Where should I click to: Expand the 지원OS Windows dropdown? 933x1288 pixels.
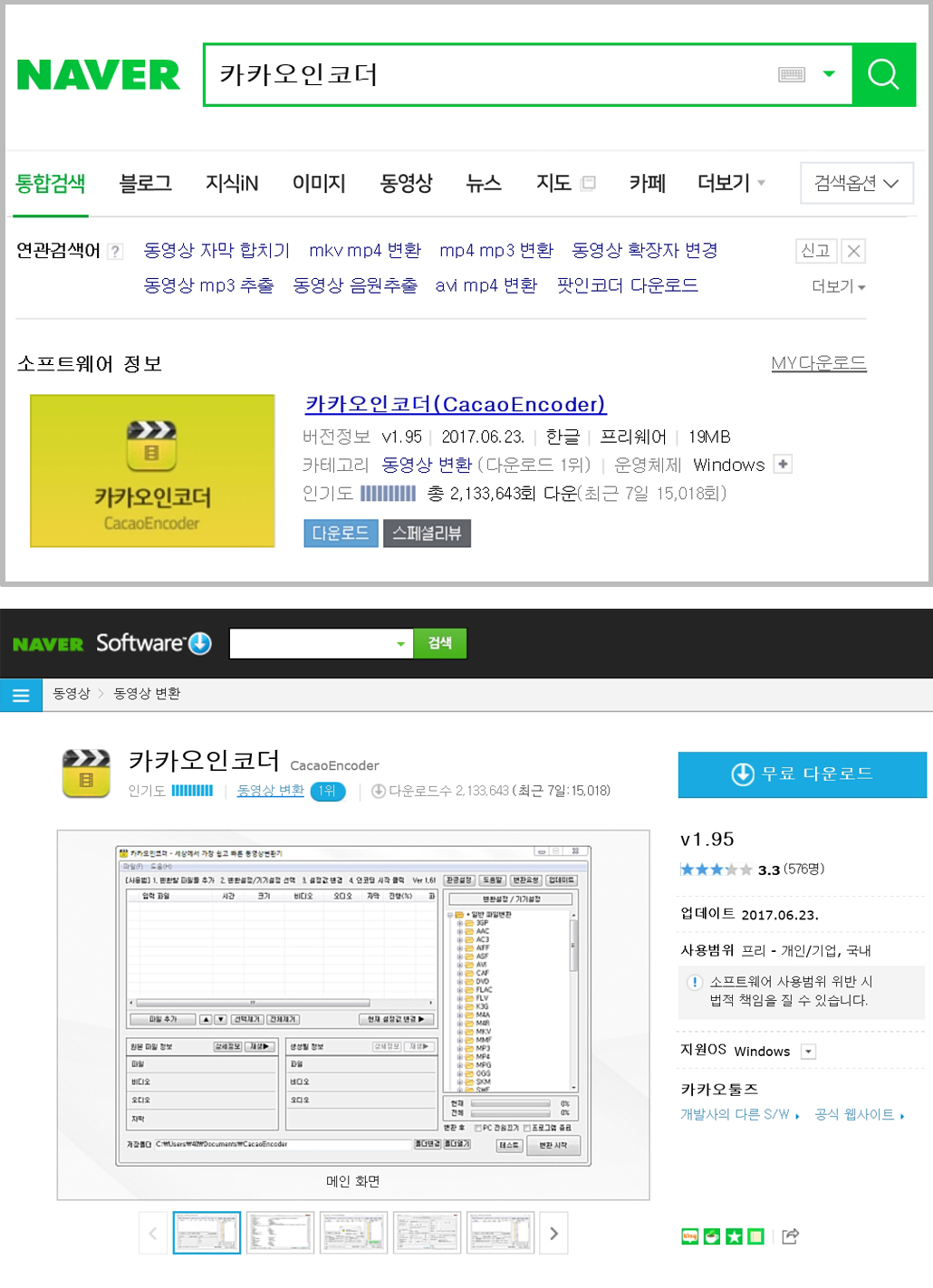pos(809,1052)
